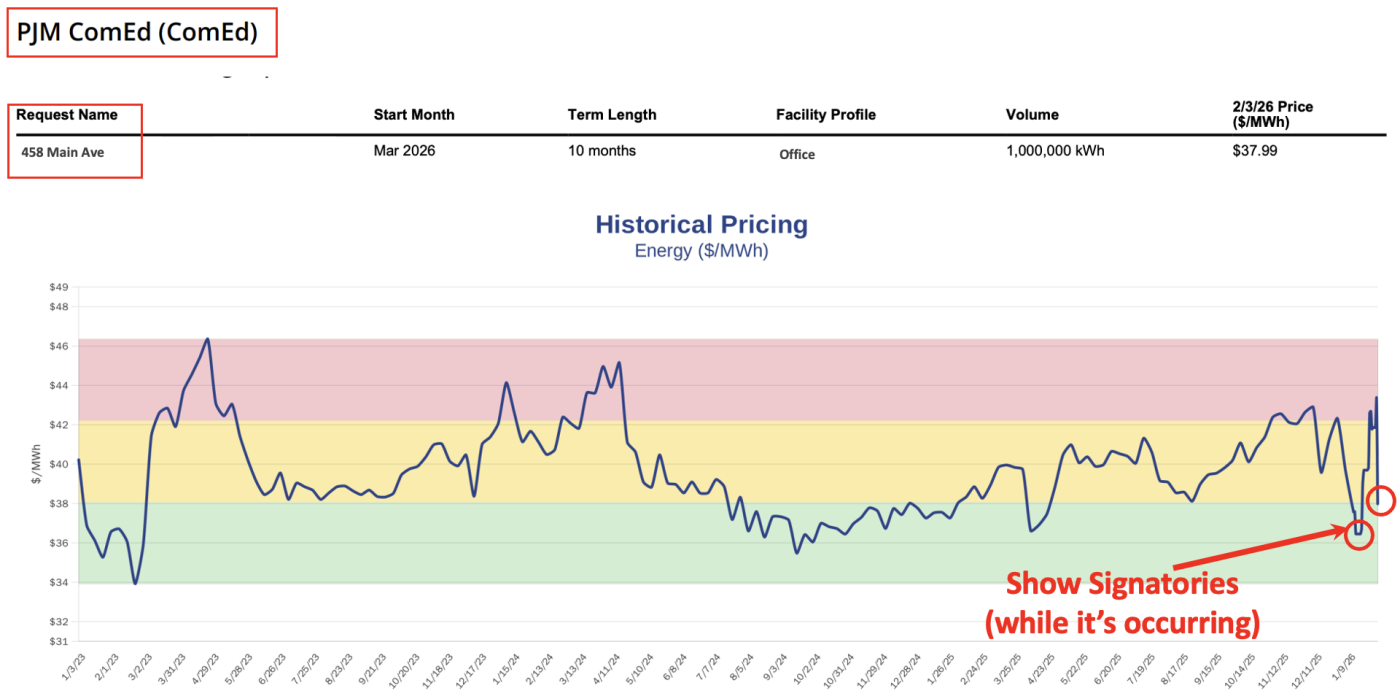Select the Office facility profile value
Viewport: 1400px width, 696px height.
797,155
